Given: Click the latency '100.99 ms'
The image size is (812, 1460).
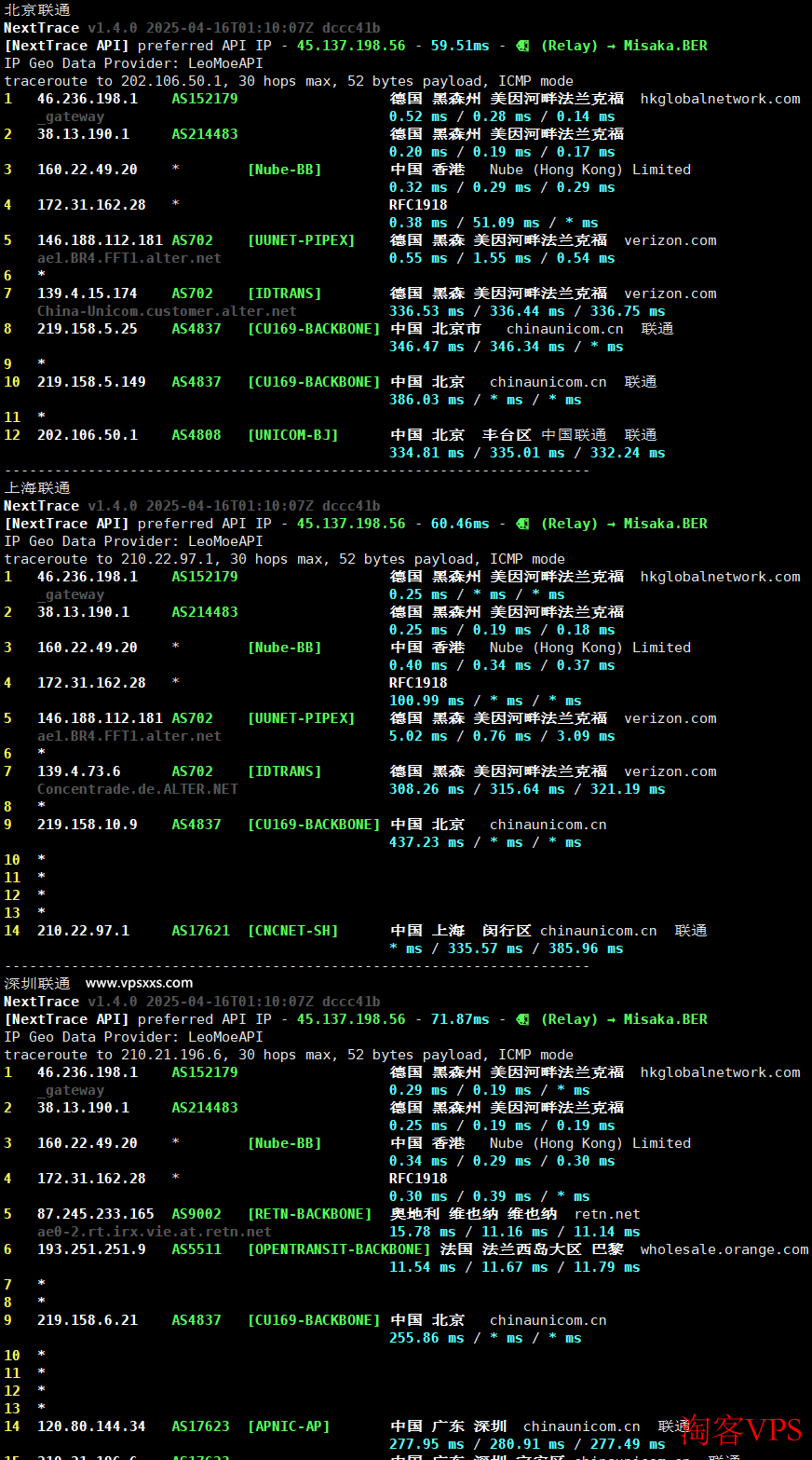Looking at the screenshot, I should click(426, 701).
